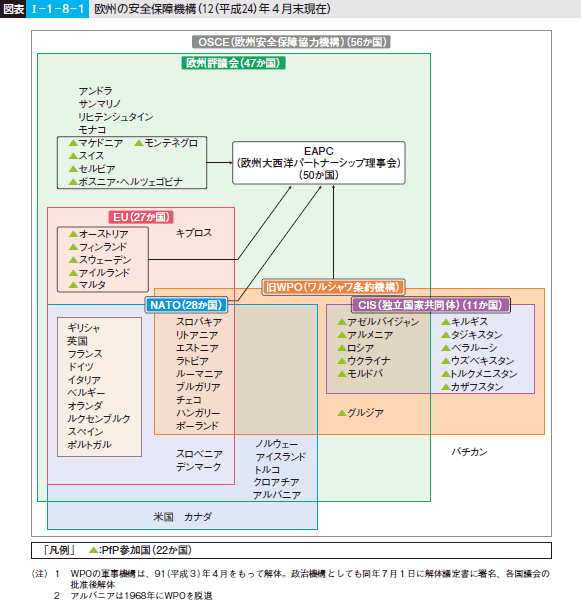581x600 pixels.
Task: Click the green triangle beside マケドニア
Action: tap(73, 143)
